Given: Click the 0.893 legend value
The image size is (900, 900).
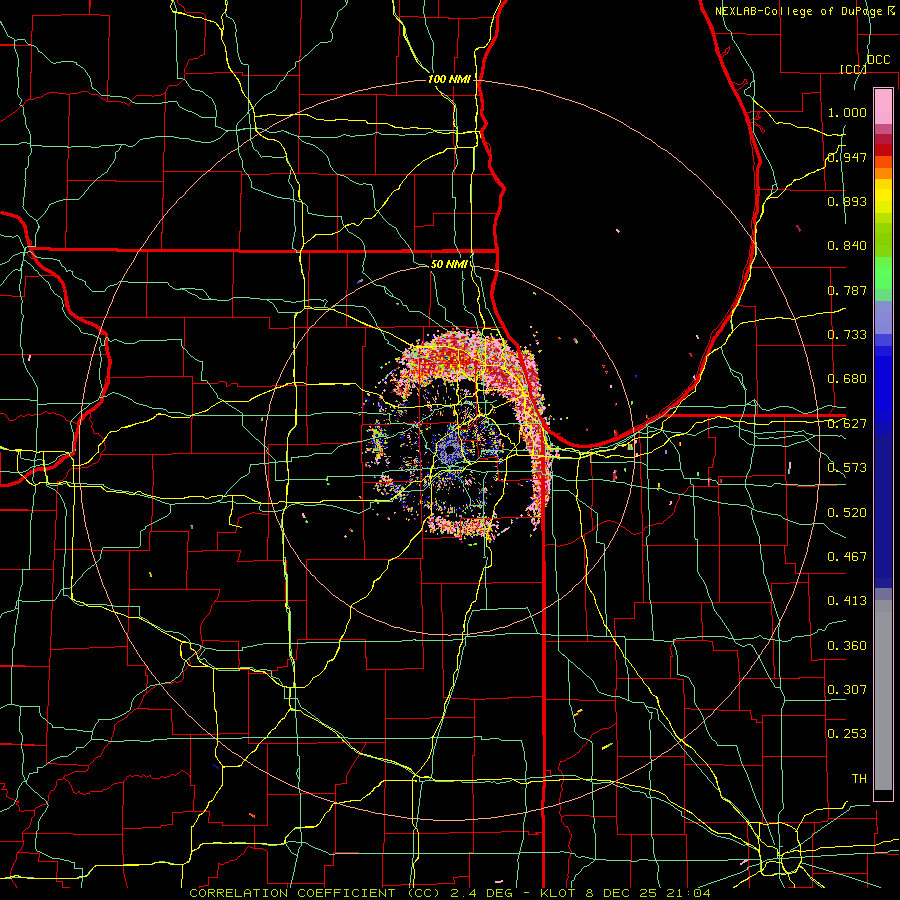Looking at the screenshot, I should click(x=847, y=201).
